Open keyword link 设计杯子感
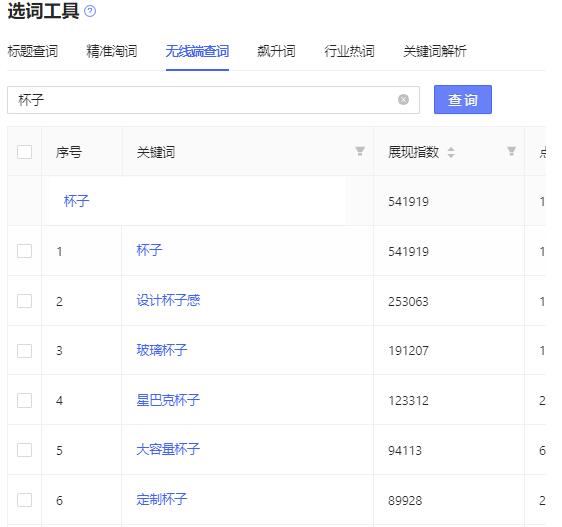The height and width of the screenshot is (527, 562). [168, 300]
